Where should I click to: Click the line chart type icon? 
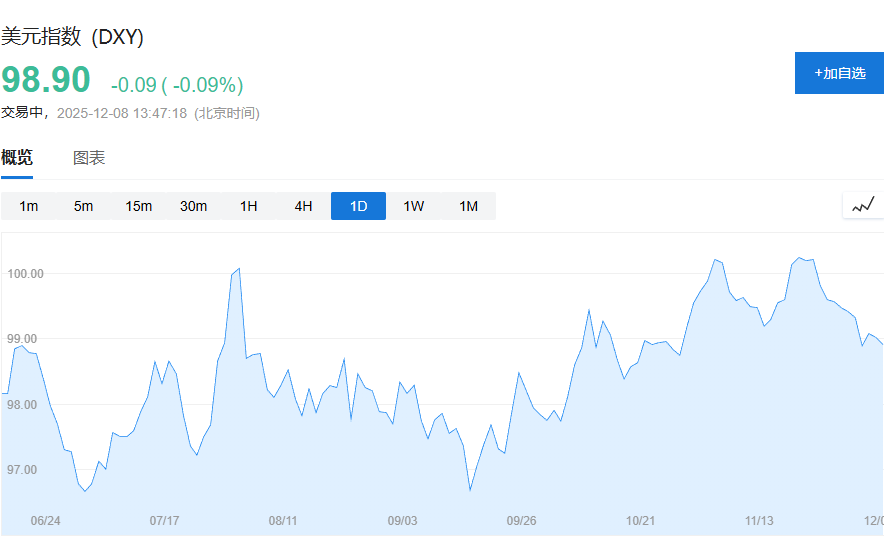[x=863, y=205]
